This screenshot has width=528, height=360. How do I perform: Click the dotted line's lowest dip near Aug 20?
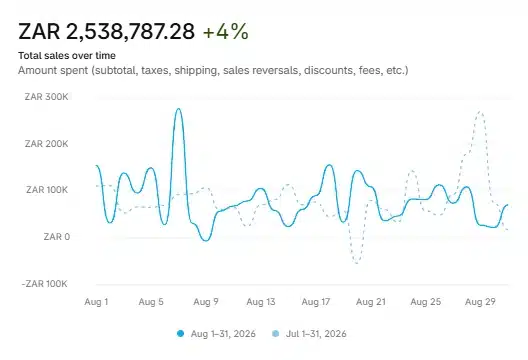coord(357,262)
